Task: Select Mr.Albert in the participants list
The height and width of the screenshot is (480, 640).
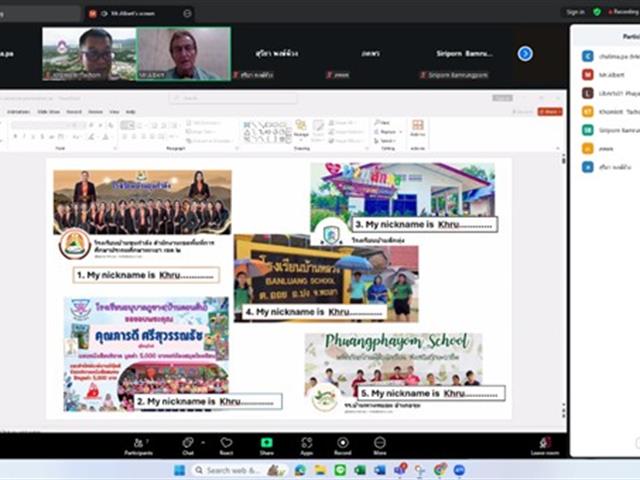Action: point(610,74)
